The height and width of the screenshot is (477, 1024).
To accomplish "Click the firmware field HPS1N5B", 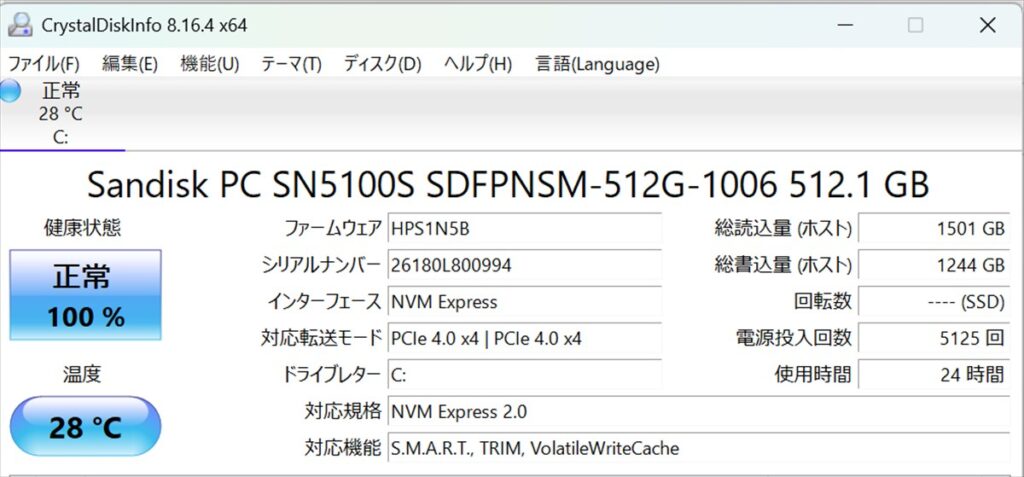I will pos(524,229).
